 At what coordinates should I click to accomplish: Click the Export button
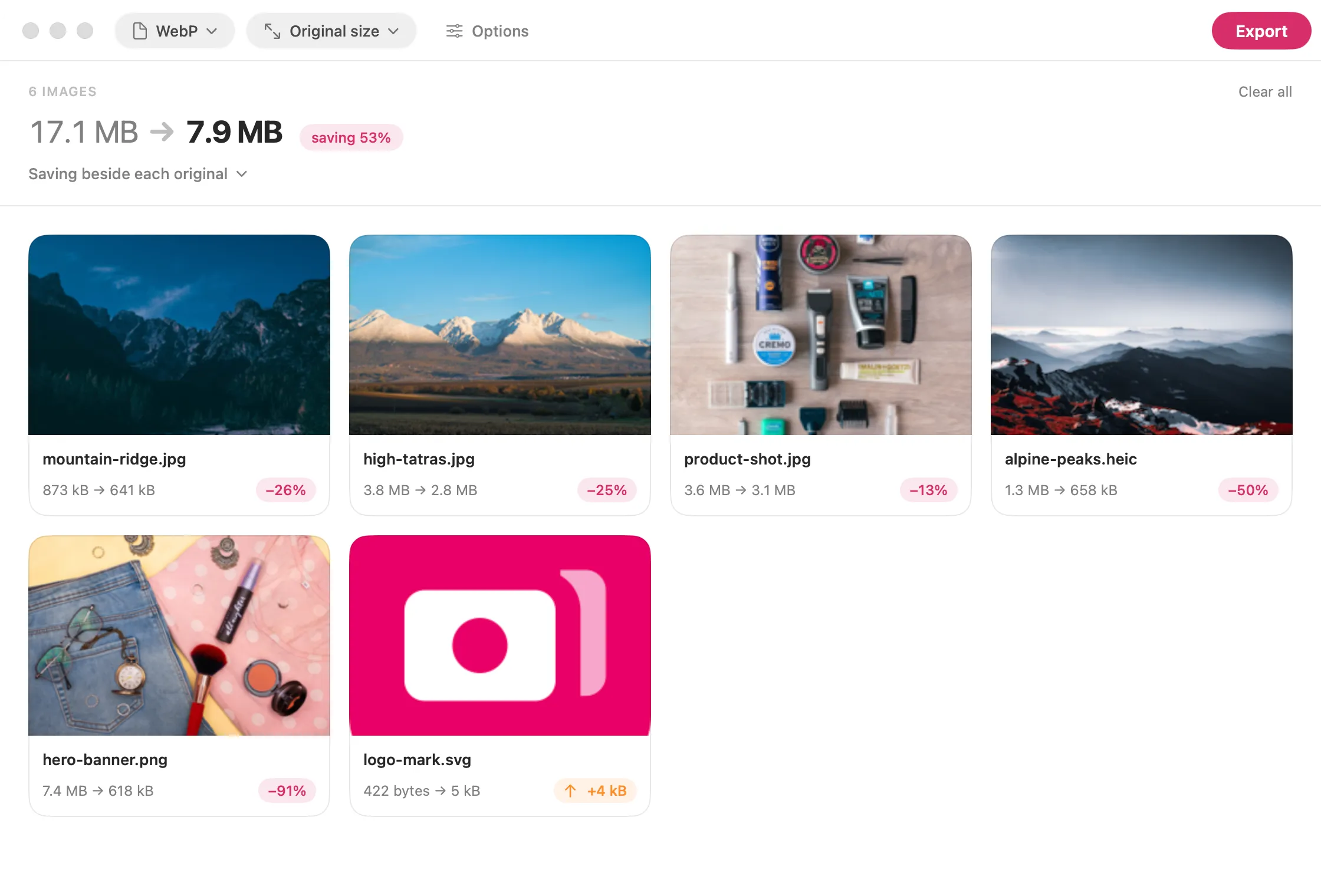1261,31
